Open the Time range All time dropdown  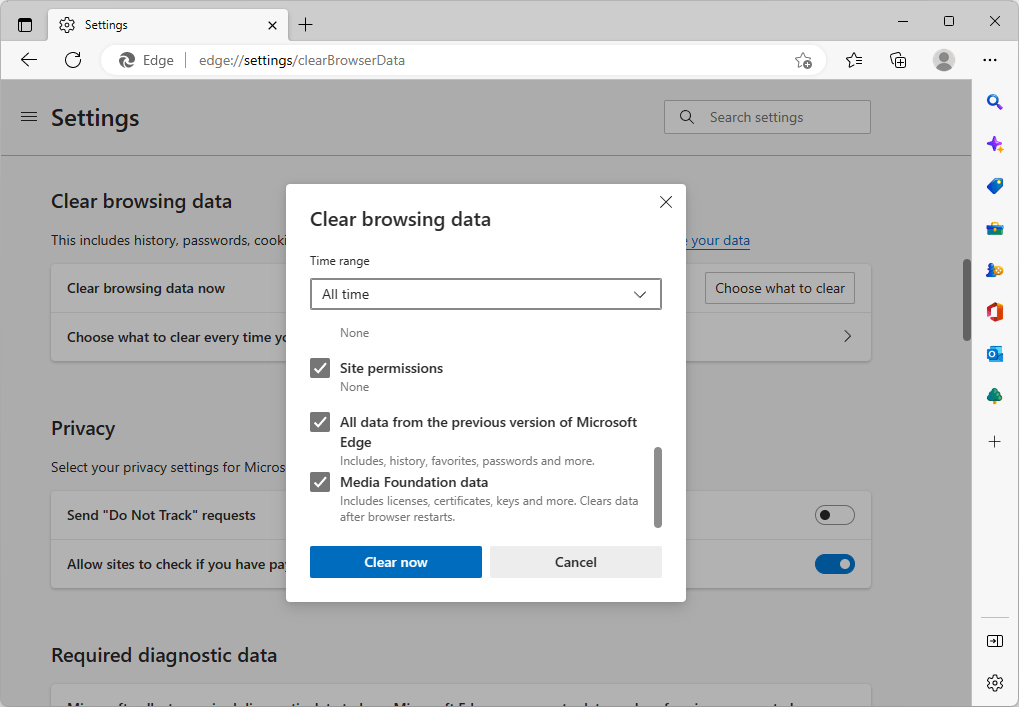[x=485, y=294]
